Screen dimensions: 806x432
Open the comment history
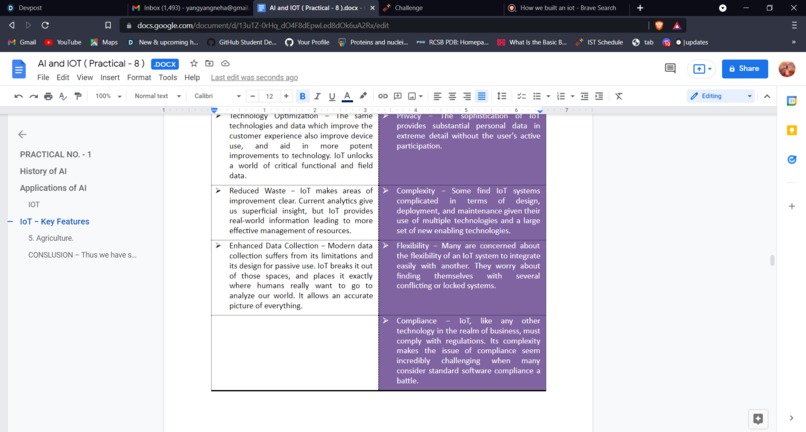[x=670, y=68]
